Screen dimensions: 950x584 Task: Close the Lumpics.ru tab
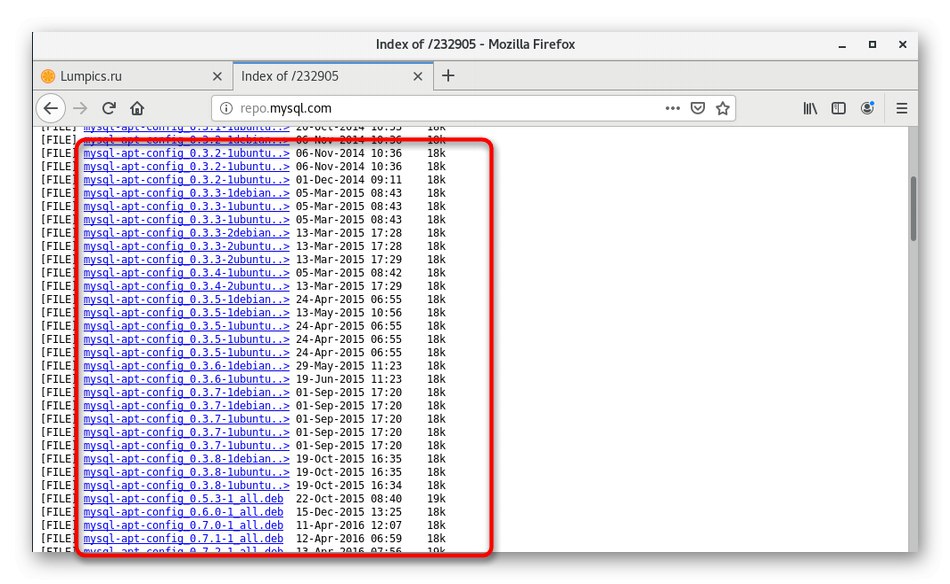coord(217,75)
